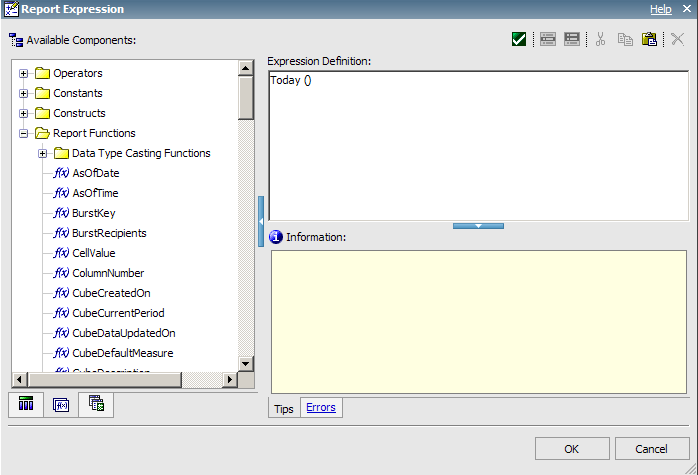Click the cut scissors icon in toolbar
The width and height of the screenshot is (698, 475).
tap(600, 40)
